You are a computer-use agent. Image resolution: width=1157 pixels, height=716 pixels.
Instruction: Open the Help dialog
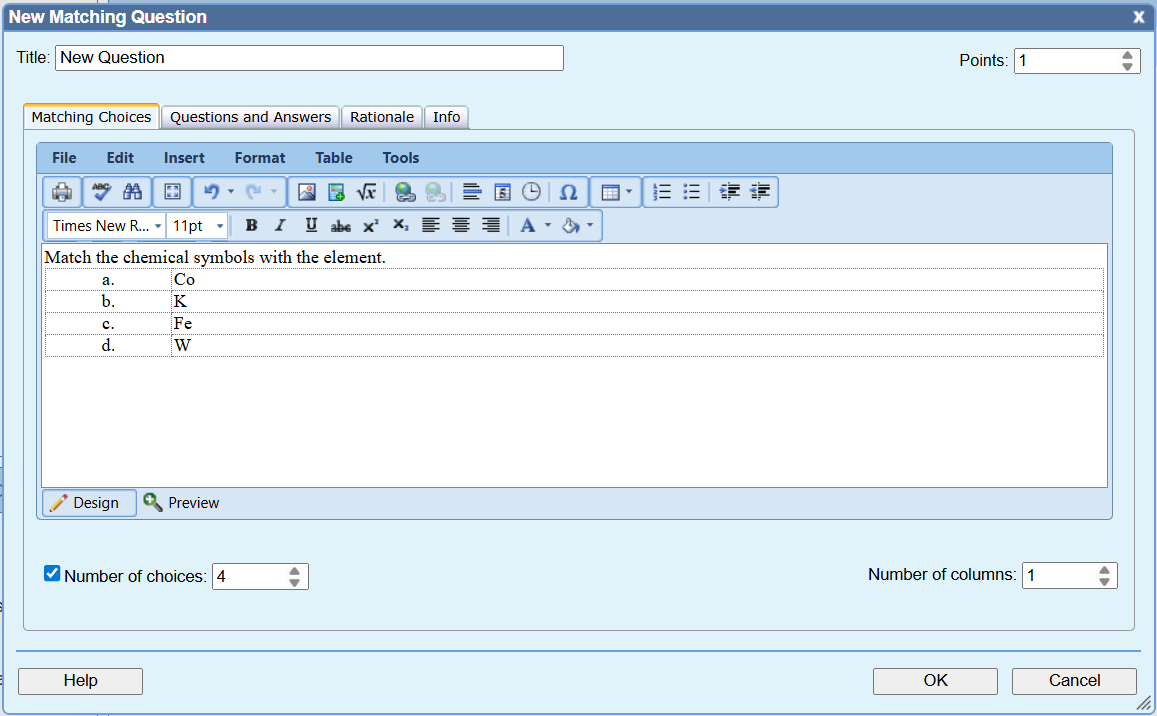pyautogui.click(x=80, y=680)
